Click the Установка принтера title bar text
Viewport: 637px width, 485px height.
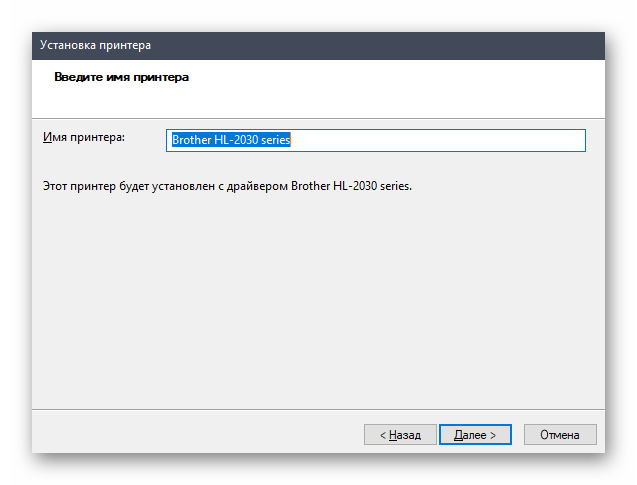click(x=95, y=45)
